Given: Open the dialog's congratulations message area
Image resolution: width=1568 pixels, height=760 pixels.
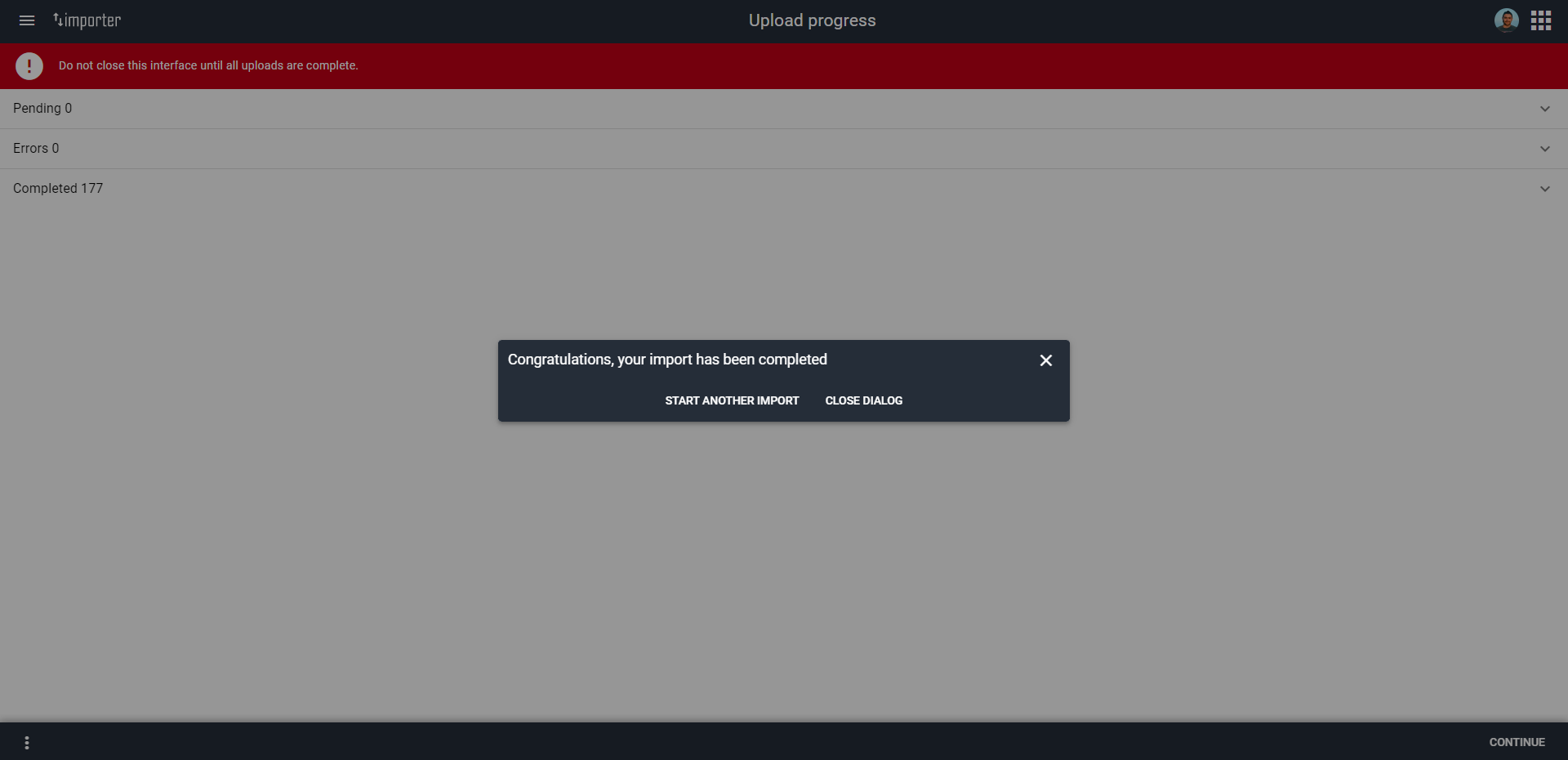Looking at the screenshot, I should 667,360.
